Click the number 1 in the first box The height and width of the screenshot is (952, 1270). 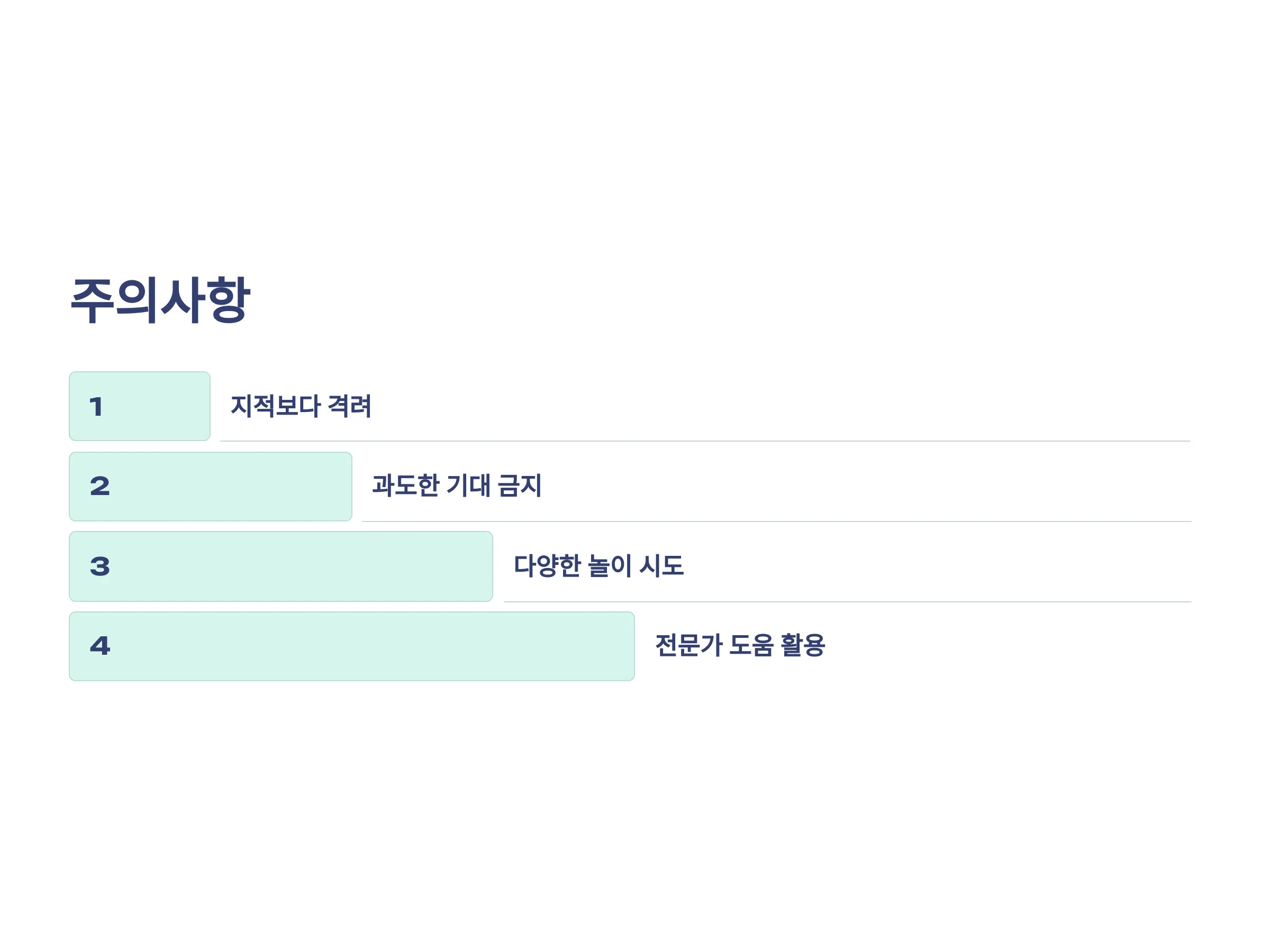pos(96,407)
